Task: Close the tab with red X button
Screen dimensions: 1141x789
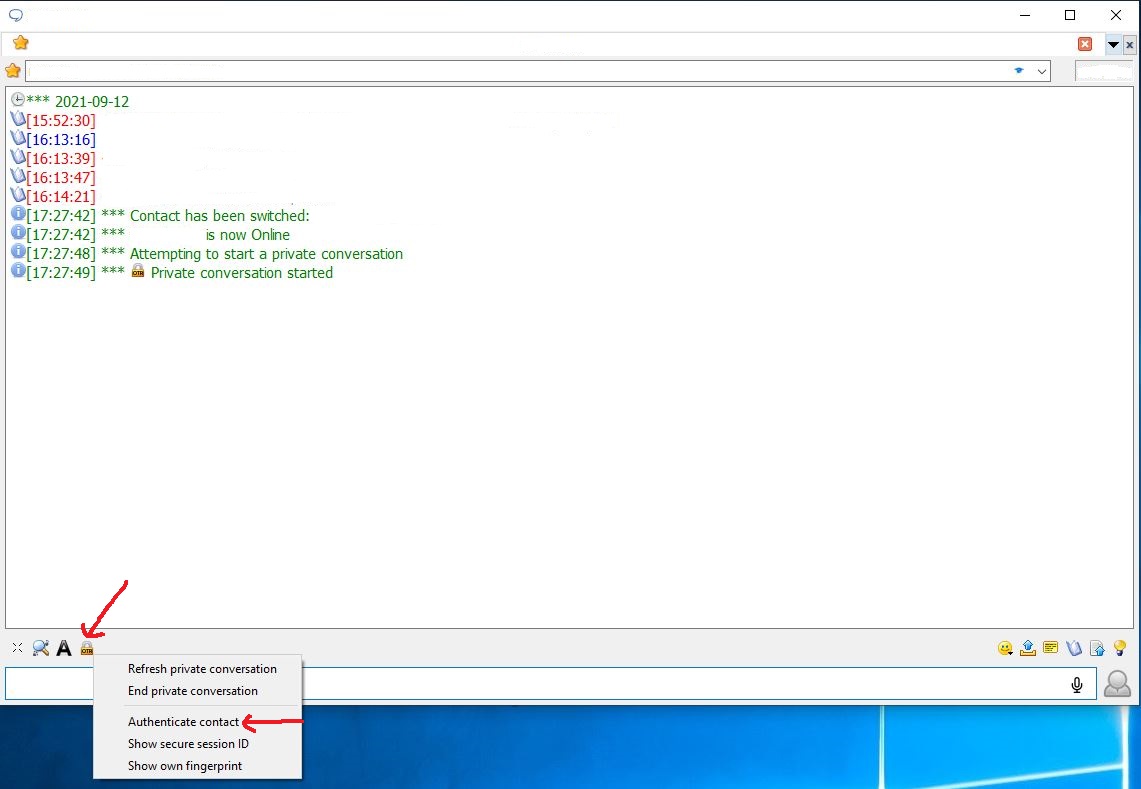Action: tap(1085, 44)
